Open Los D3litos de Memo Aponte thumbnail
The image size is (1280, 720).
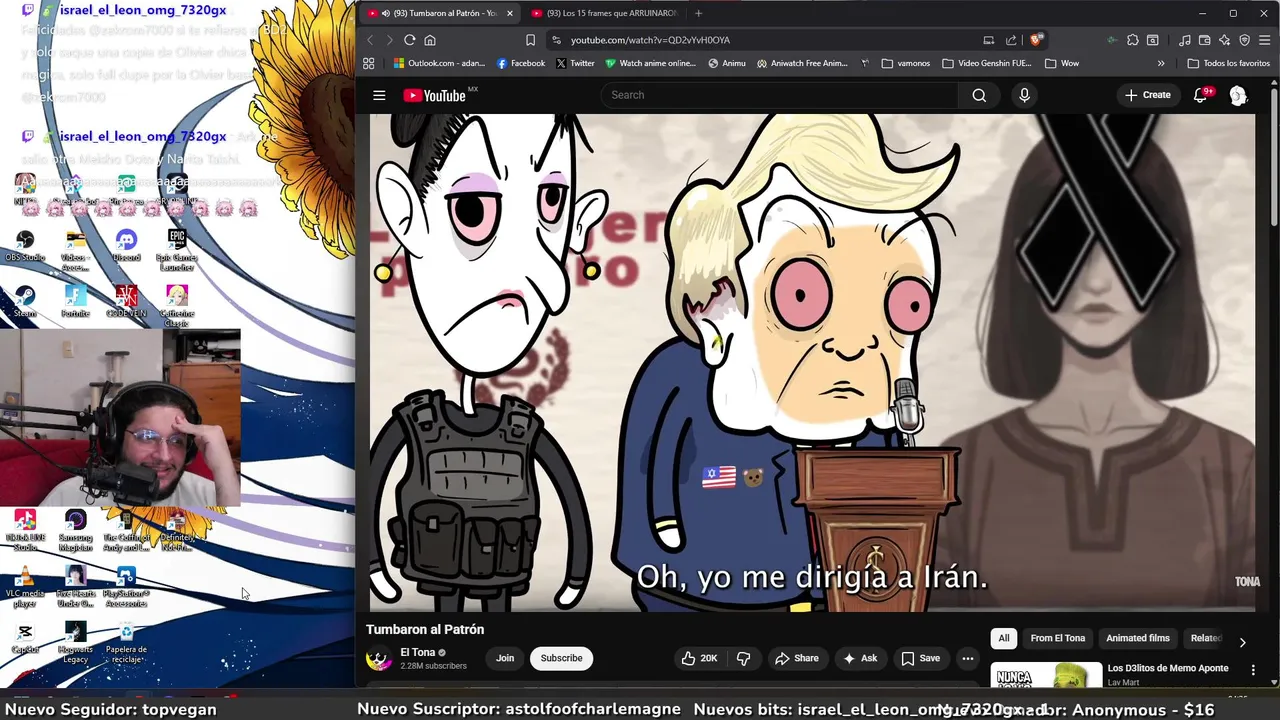pos(1046,675)
